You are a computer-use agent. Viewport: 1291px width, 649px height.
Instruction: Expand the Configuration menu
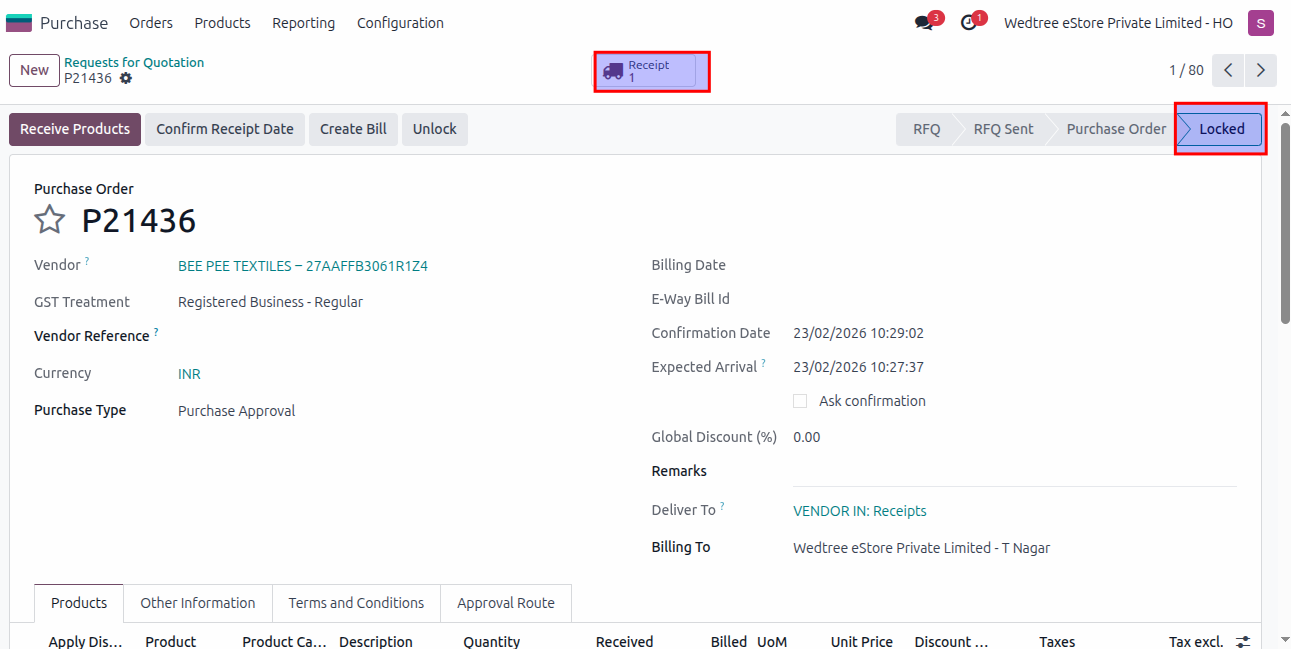[x=400, y=23]
